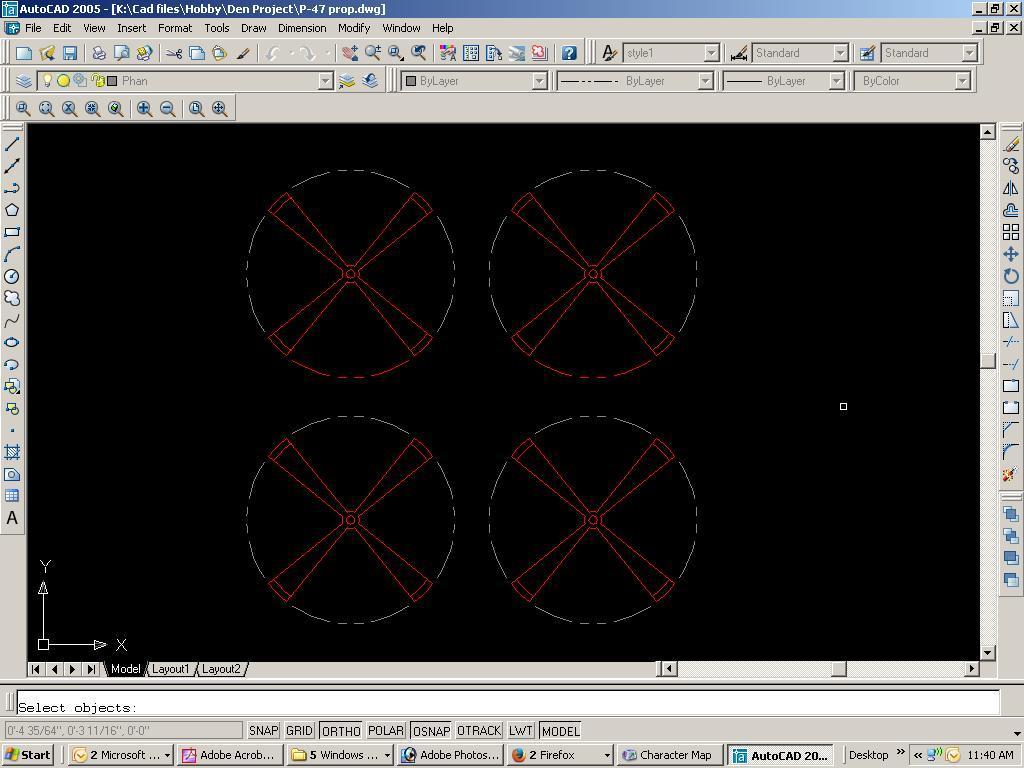
Task: Expand the Phan layer dropdown
Action: 325,81
